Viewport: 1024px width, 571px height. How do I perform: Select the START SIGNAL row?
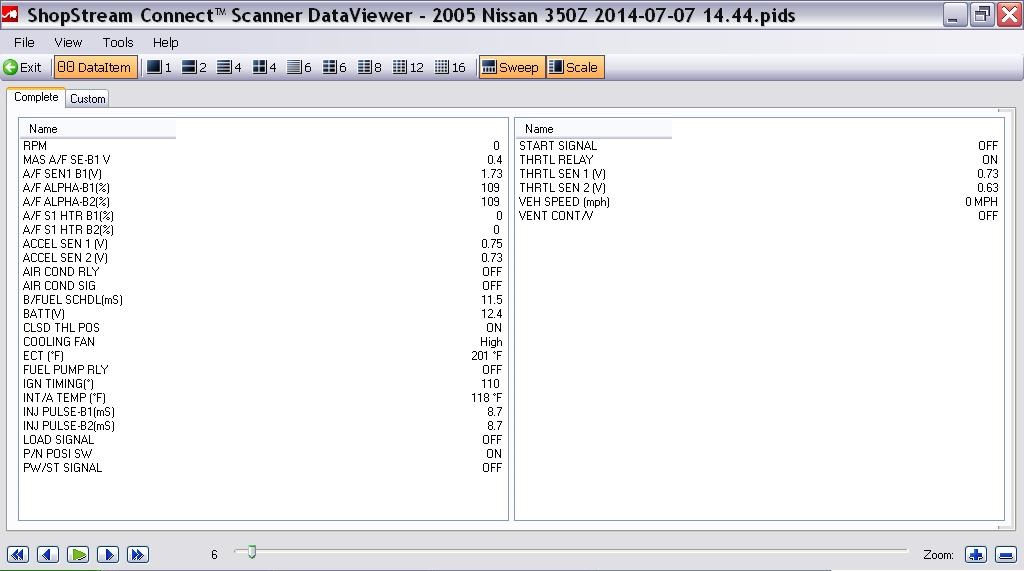(x=759, y=146)
